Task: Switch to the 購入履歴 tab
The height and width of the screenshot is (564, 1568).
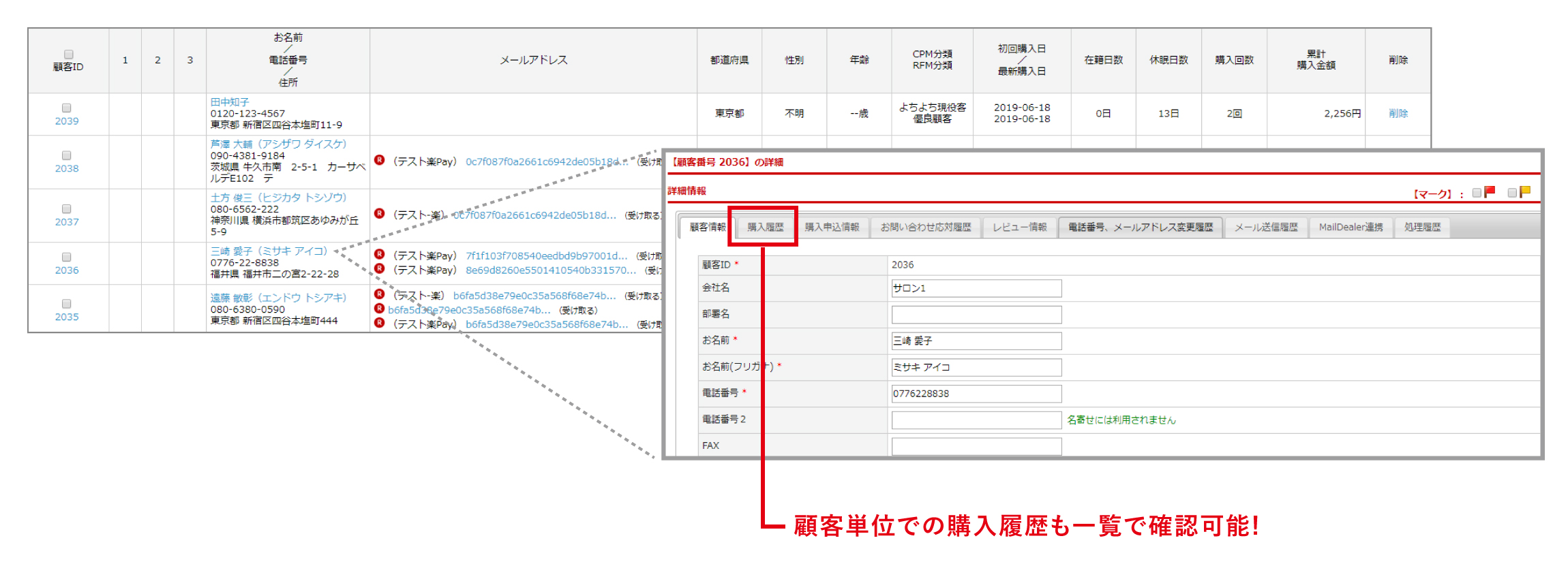Action: tap(765, 228)
